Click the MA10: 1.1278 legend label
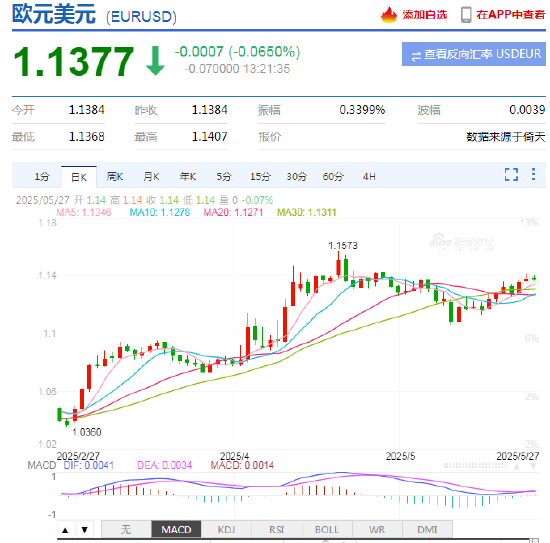This screenshot has width=550, height=543. point(160,212)
